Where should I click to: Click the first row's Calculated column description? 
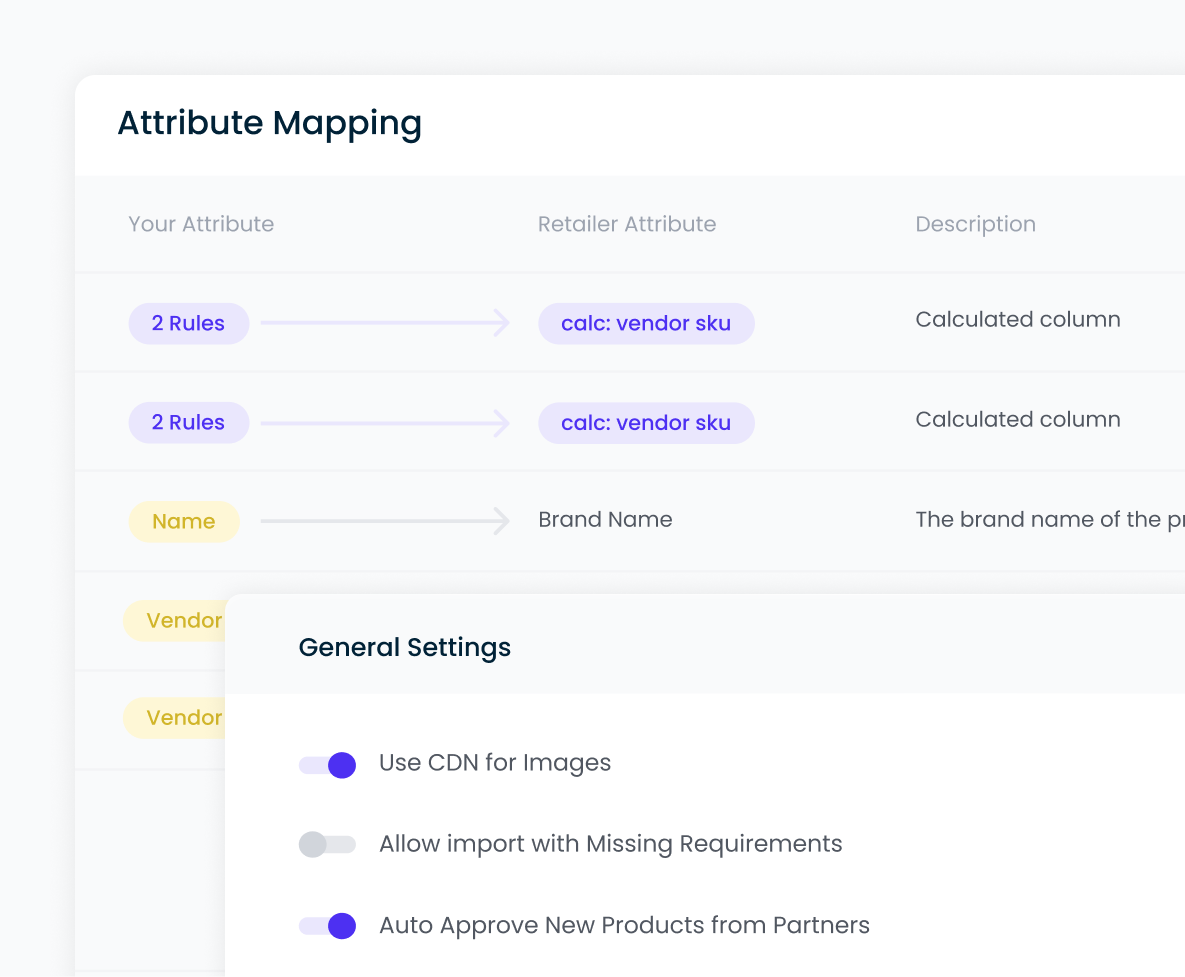1018,320
